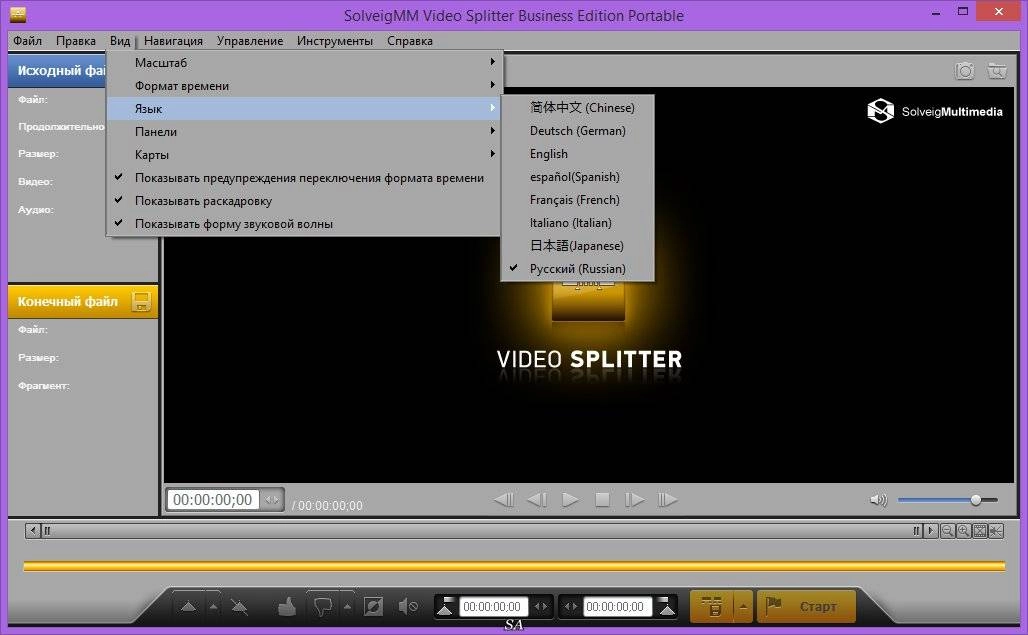Open the Справка menu

(410, 41)
